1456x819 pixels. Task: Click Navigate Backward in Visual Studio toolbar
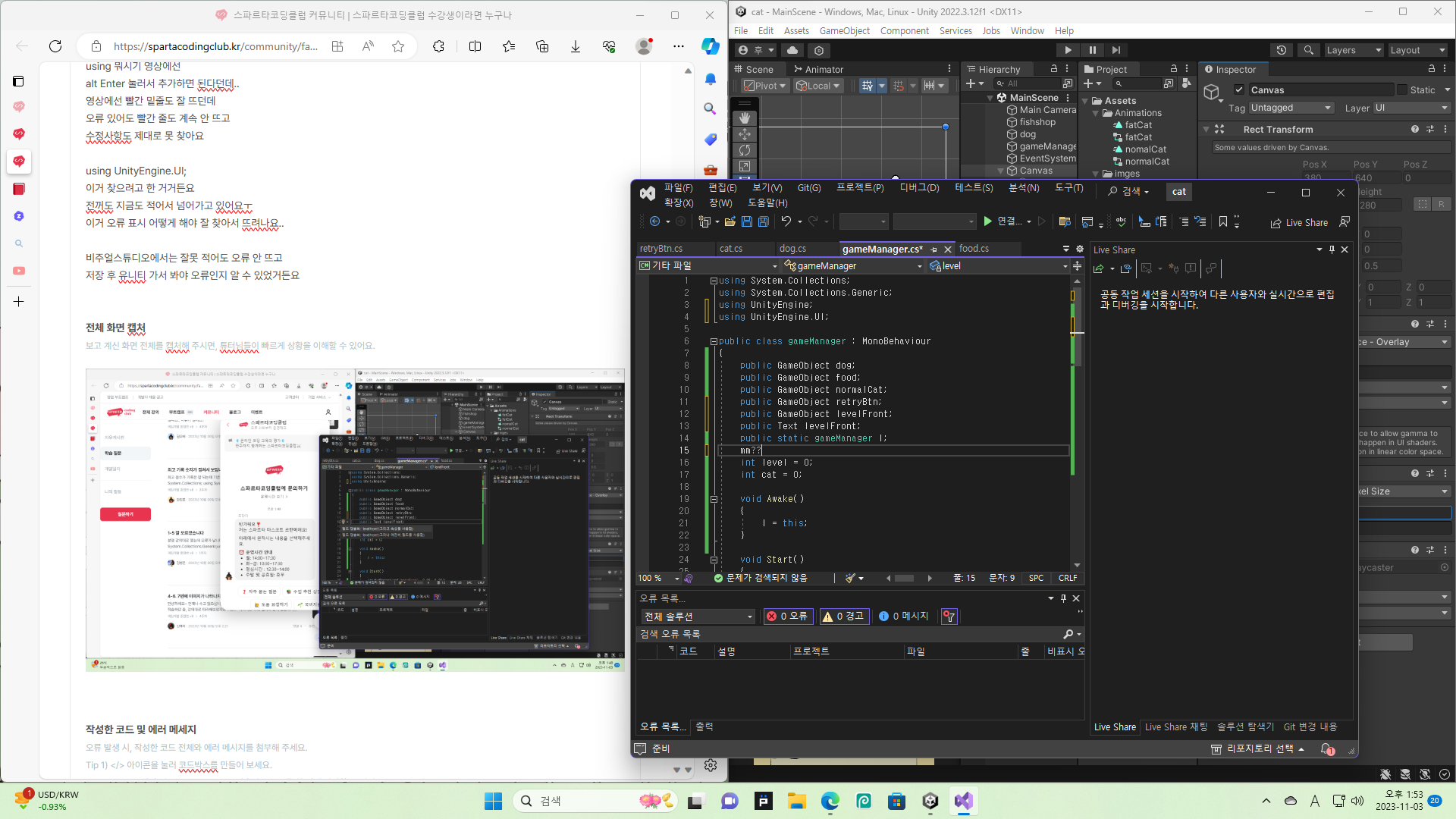tap(655, 221)
